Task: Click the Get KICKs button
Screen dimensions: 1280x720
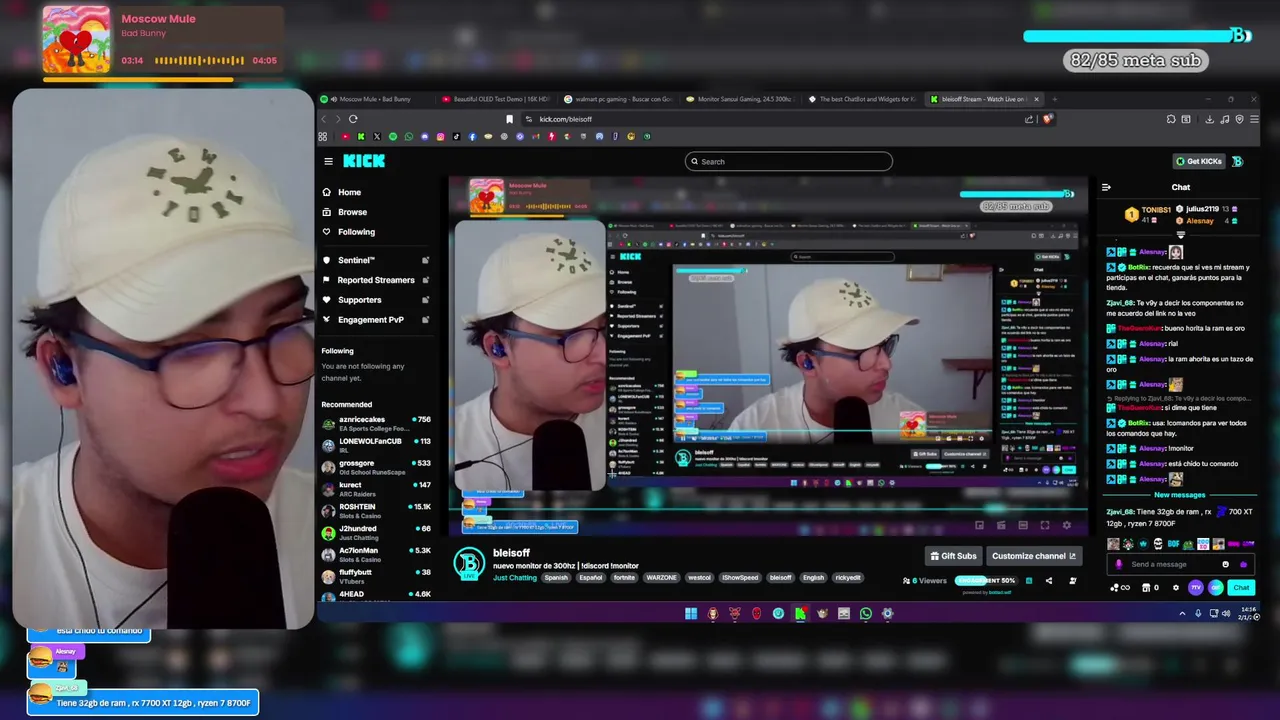Action: point(1198,161)
